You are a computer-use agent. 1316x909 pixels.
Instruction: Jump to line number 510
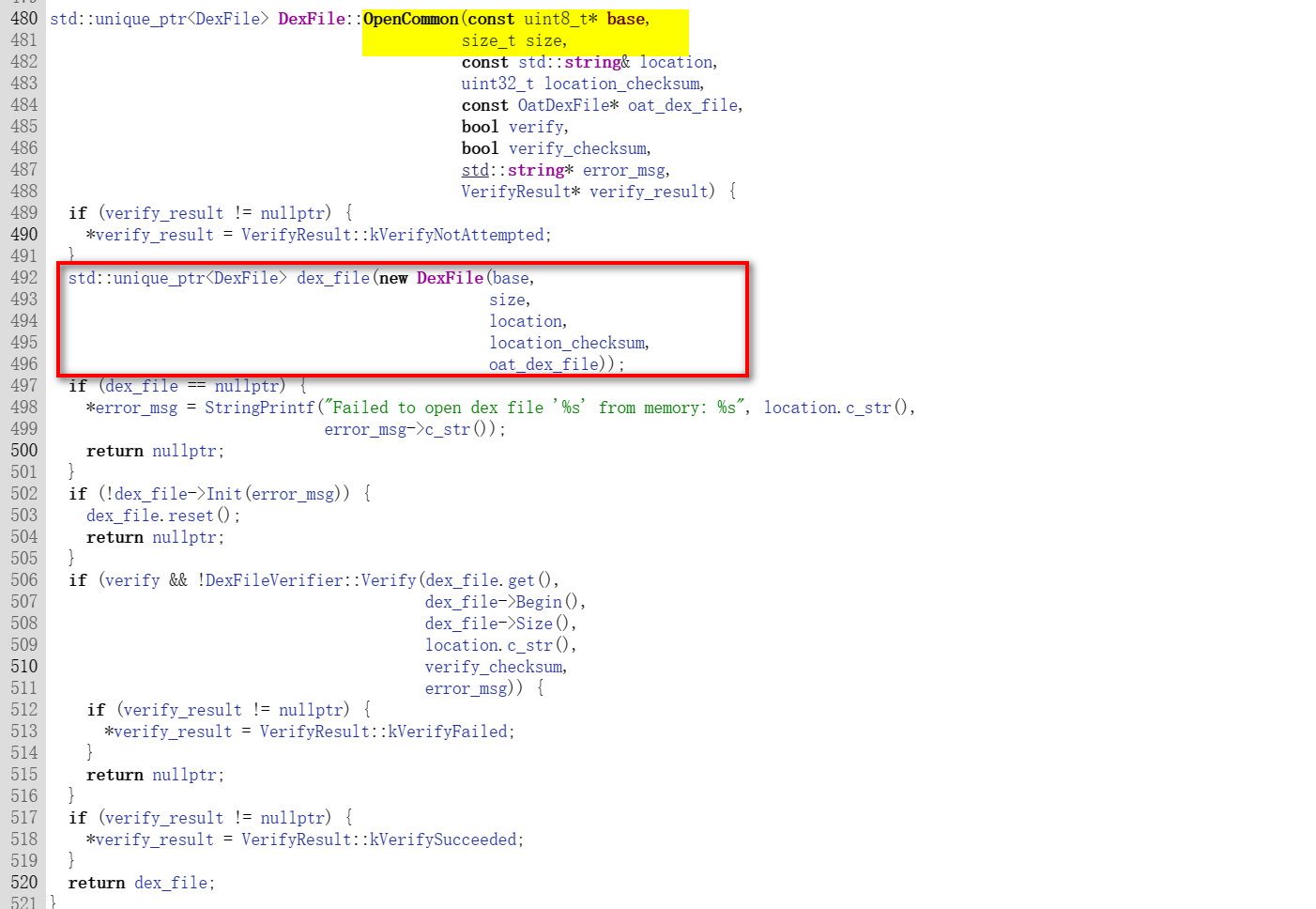coord(24,667)
